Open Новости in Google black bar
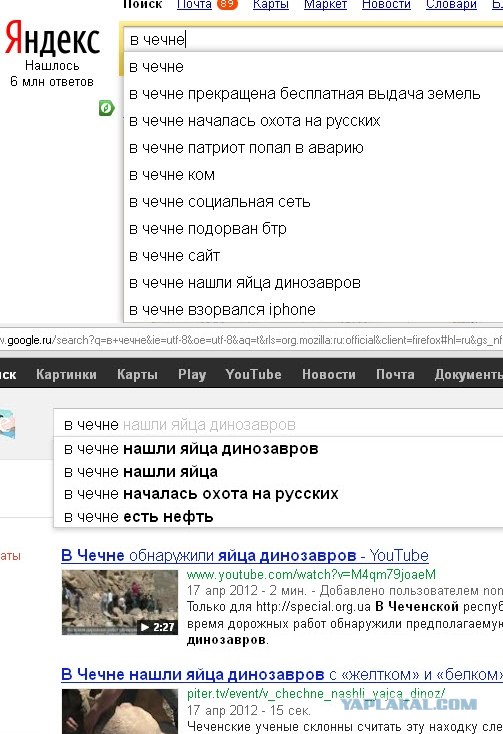This screenshot has height=734, width=503. click(x=329, y=374)
